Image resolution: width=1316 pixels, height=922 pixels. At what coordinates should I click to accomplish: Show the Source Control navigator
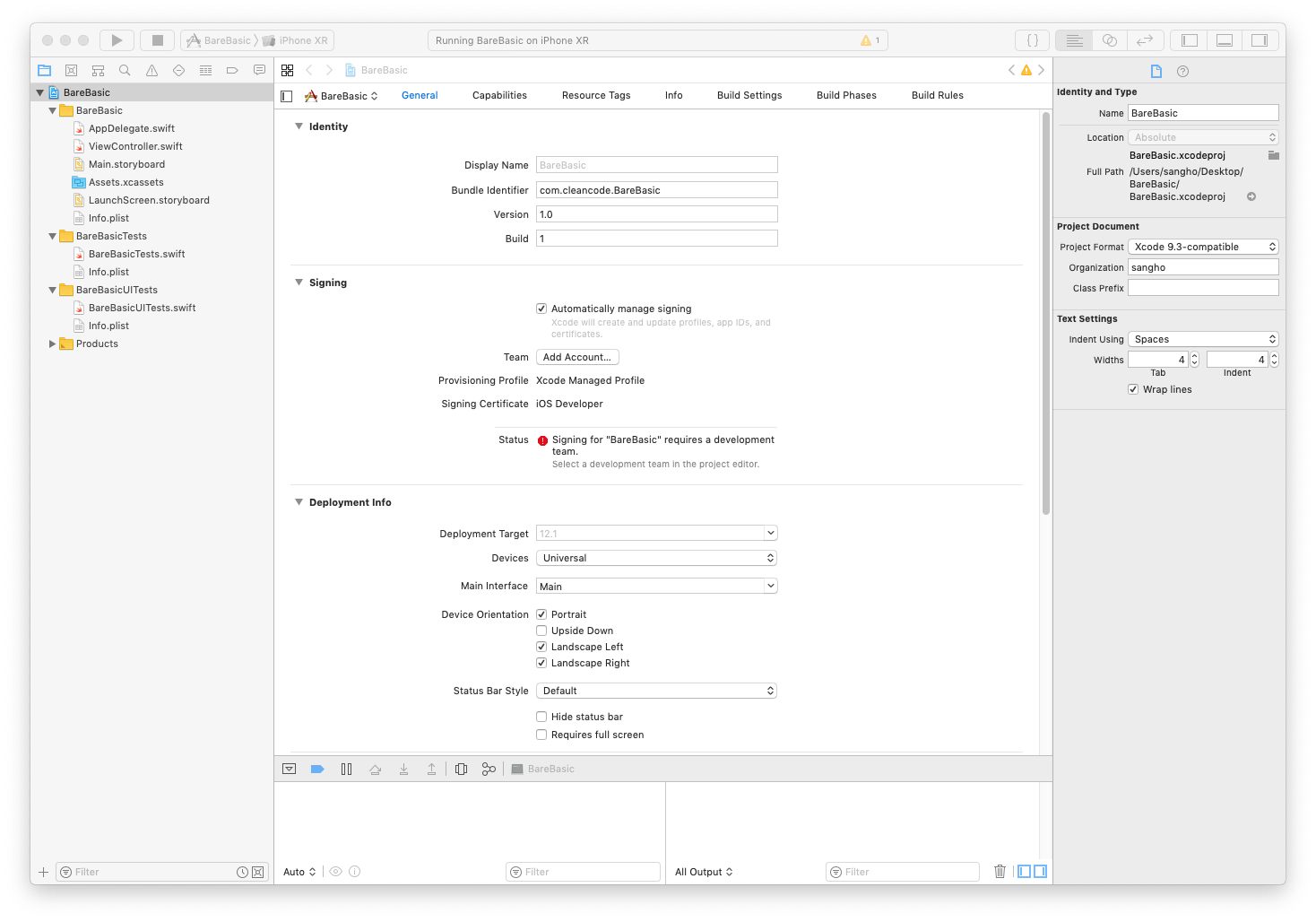[72, 70]
